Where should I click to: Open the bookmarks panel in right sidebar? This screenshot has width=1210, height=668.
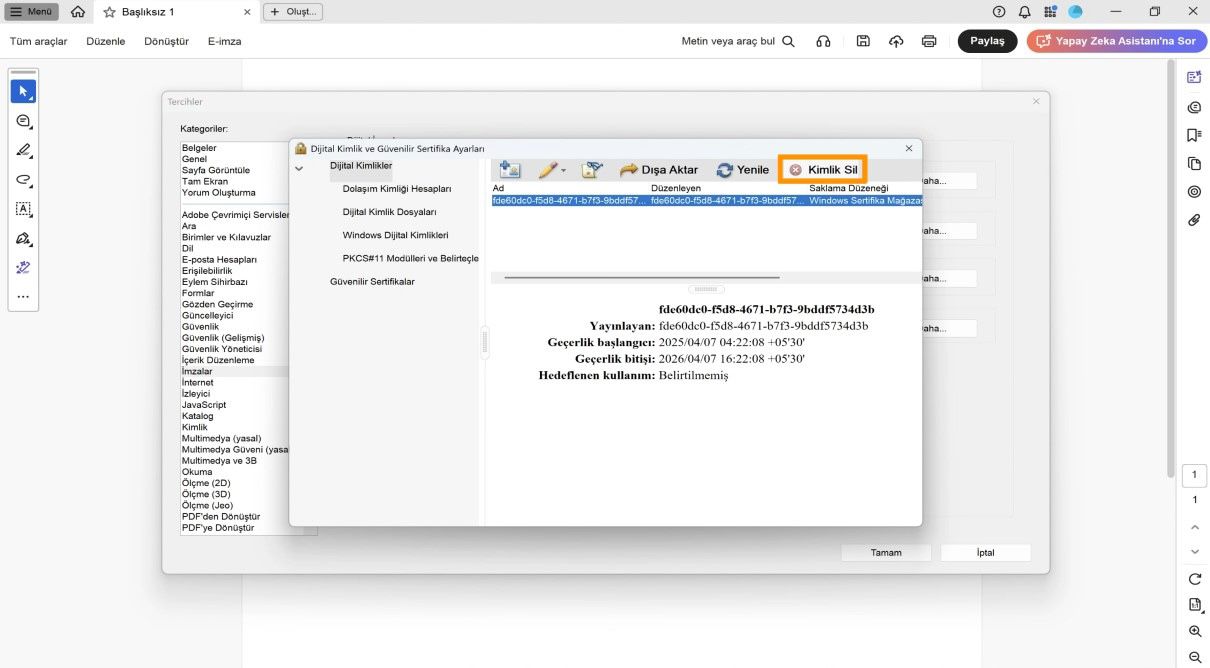(1194, 135)
